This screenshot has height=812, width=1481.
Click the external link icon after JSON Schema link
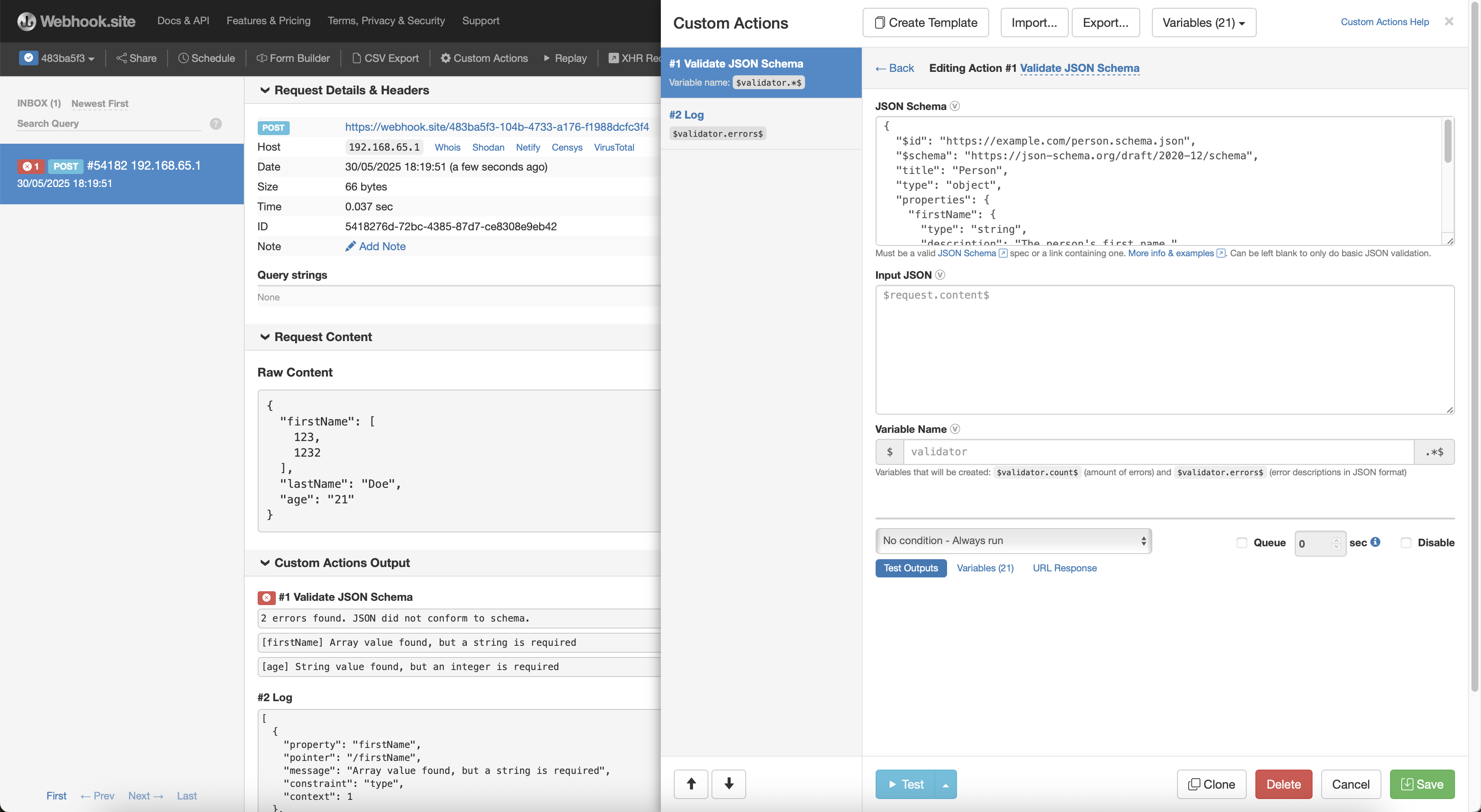coord(1002,253)
